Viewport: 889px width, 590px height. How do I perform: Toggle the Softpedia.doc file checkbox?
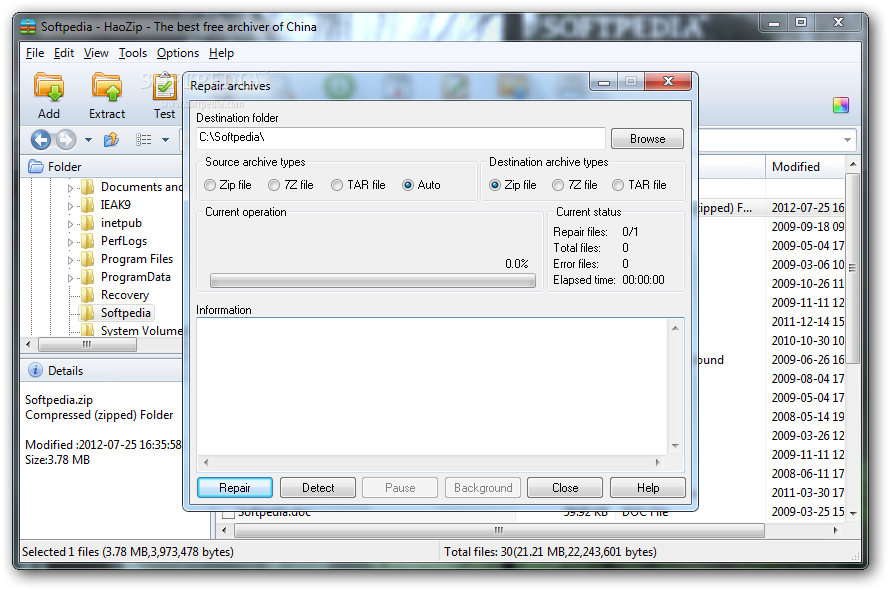pyautogui.click(x=228, y=515)
